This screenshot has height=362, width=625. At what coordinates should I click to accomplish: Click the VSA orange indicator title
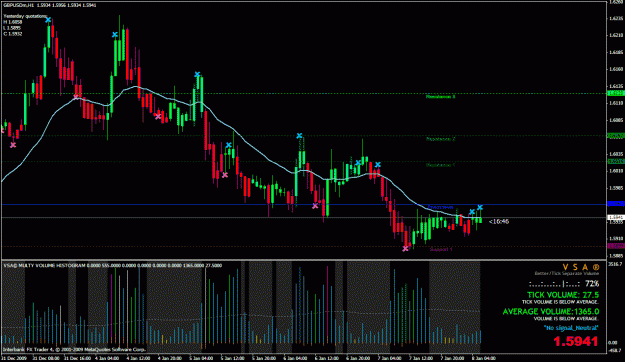[x=581, y=267]
